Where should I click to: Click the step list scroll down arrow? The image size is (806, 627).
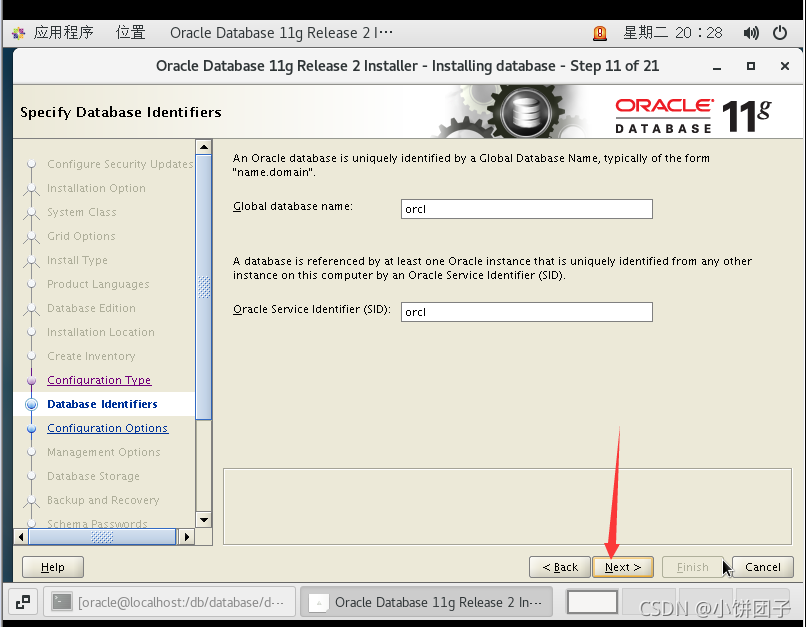[204, 520]
